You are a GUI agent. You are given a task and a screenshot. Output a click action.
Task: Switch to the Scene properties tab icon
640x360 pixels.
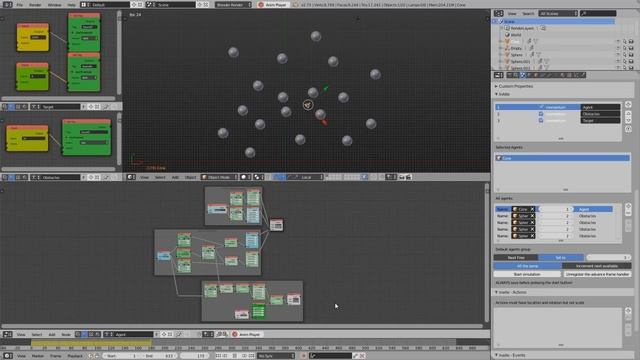tap(523, 75)
